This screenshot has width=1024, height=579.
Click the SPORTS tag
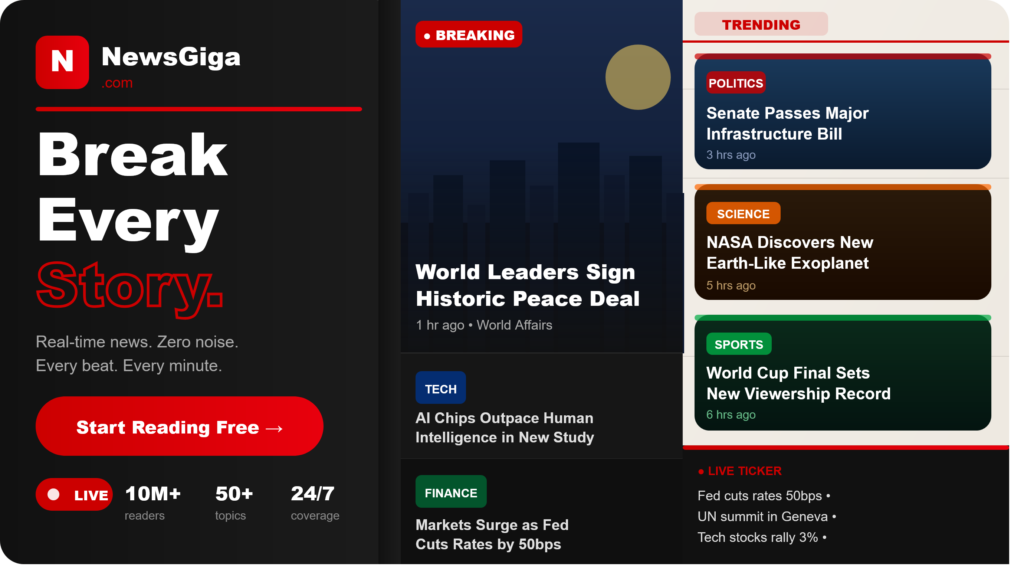739,344
